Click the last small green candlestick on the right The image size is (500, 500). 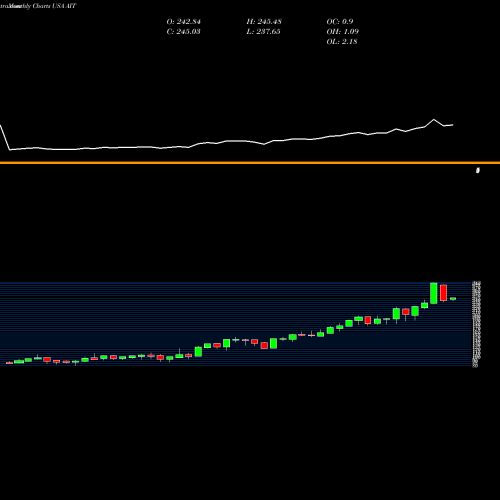tap(453, 299)
